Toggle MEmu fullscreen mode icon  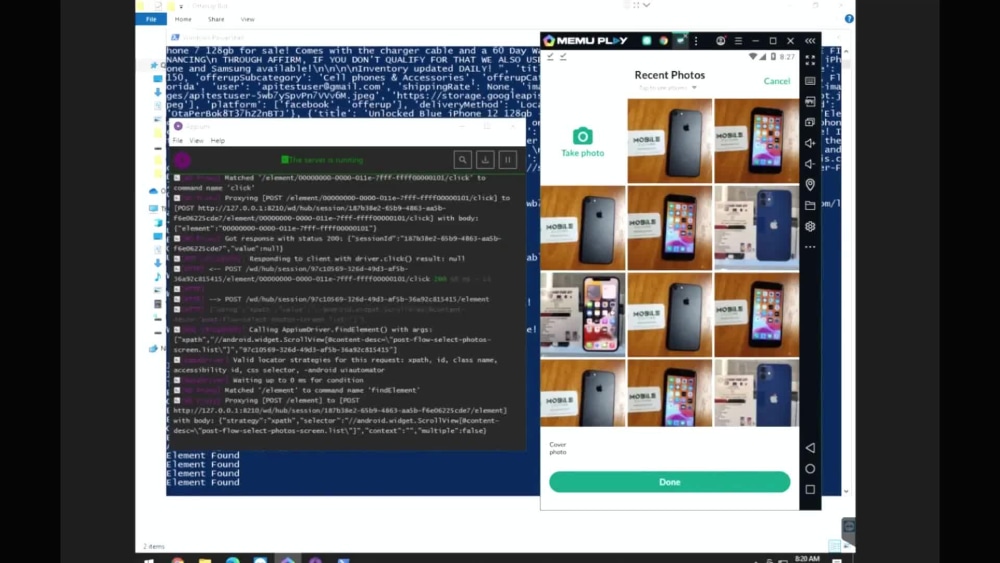(810, 61)
